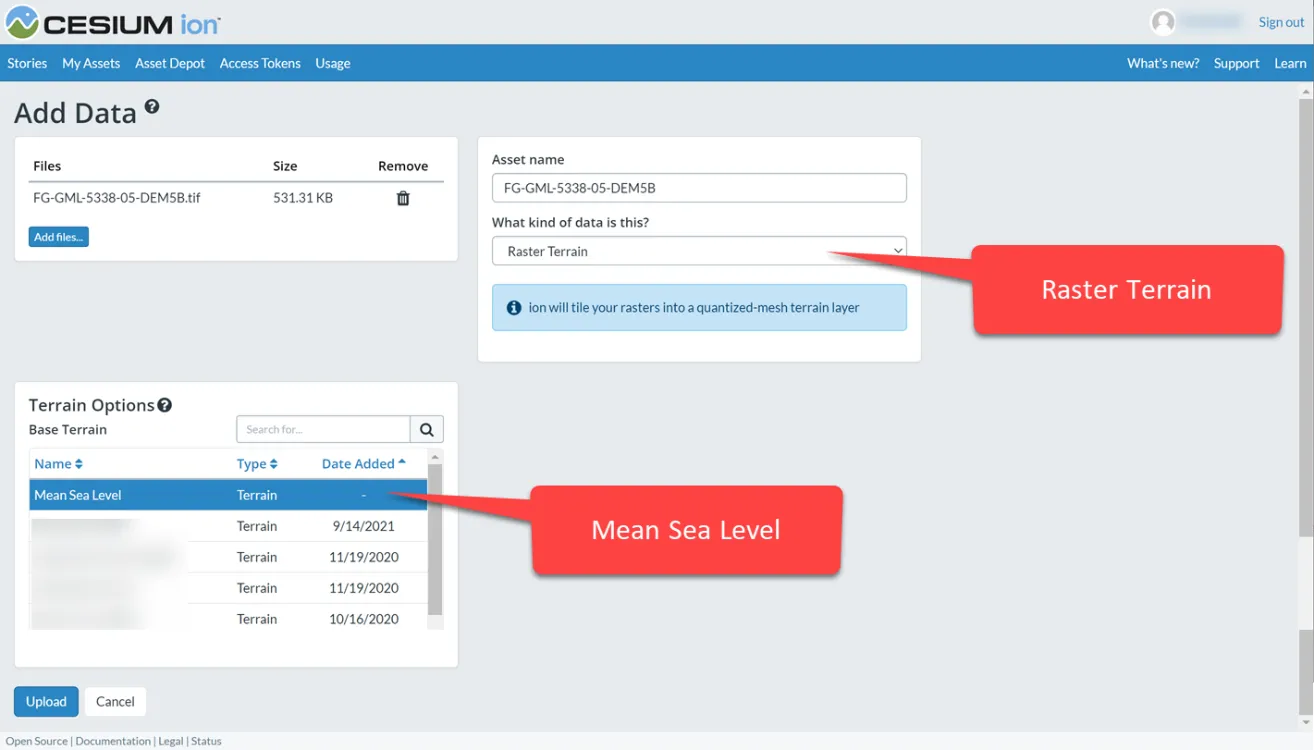1314x750 pixels.
Task: Click the Sign out link
Action: (1281, 22)
